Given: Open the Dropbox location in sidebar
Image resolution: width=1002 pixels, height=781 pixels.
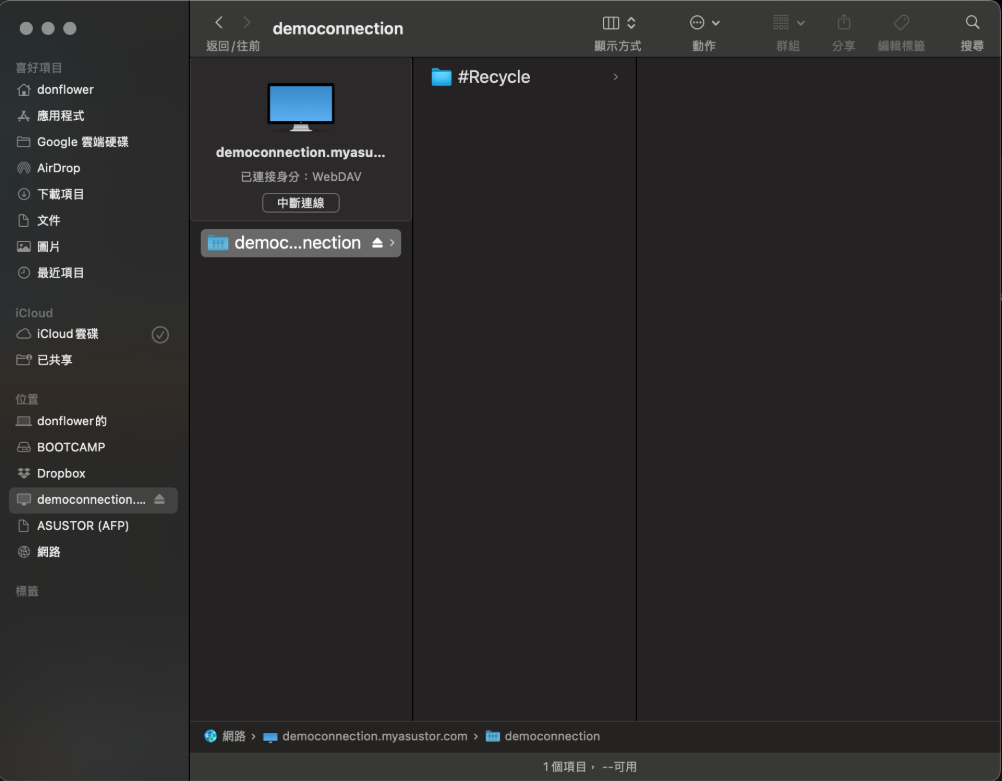Looking at the screenshot, I should coord(61,473).
